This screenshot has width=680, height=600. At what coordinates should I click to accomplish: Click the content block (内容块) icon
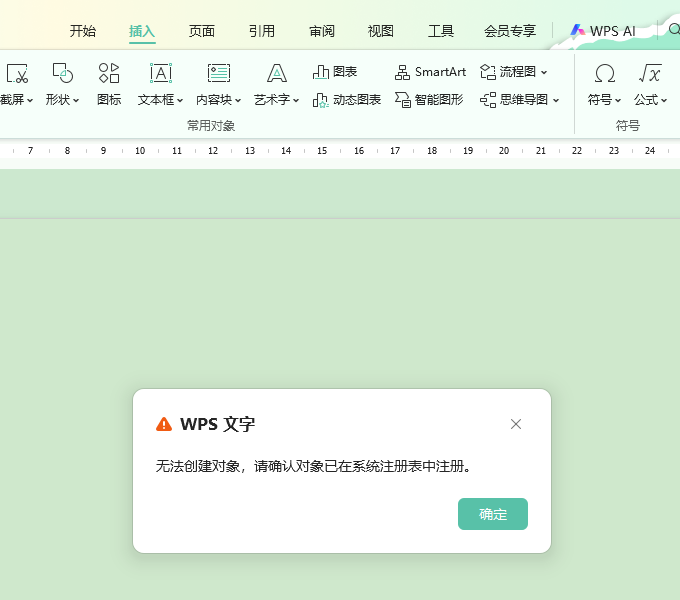219,73
